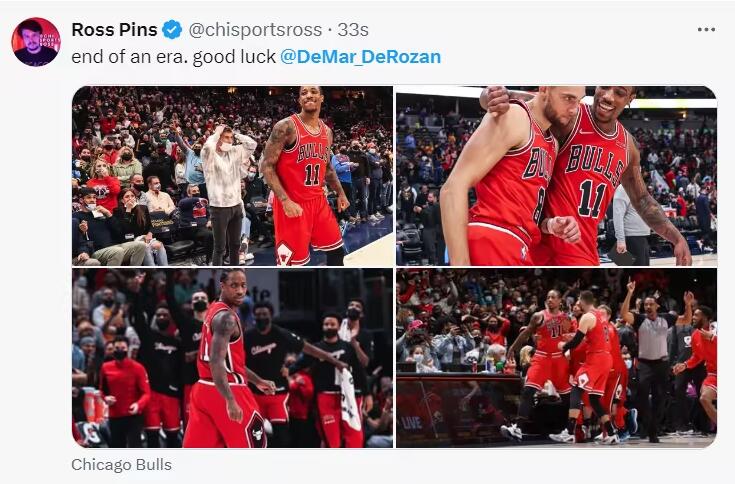
Task: Click the masked staffer in red jacket
Action: (123, 391)
